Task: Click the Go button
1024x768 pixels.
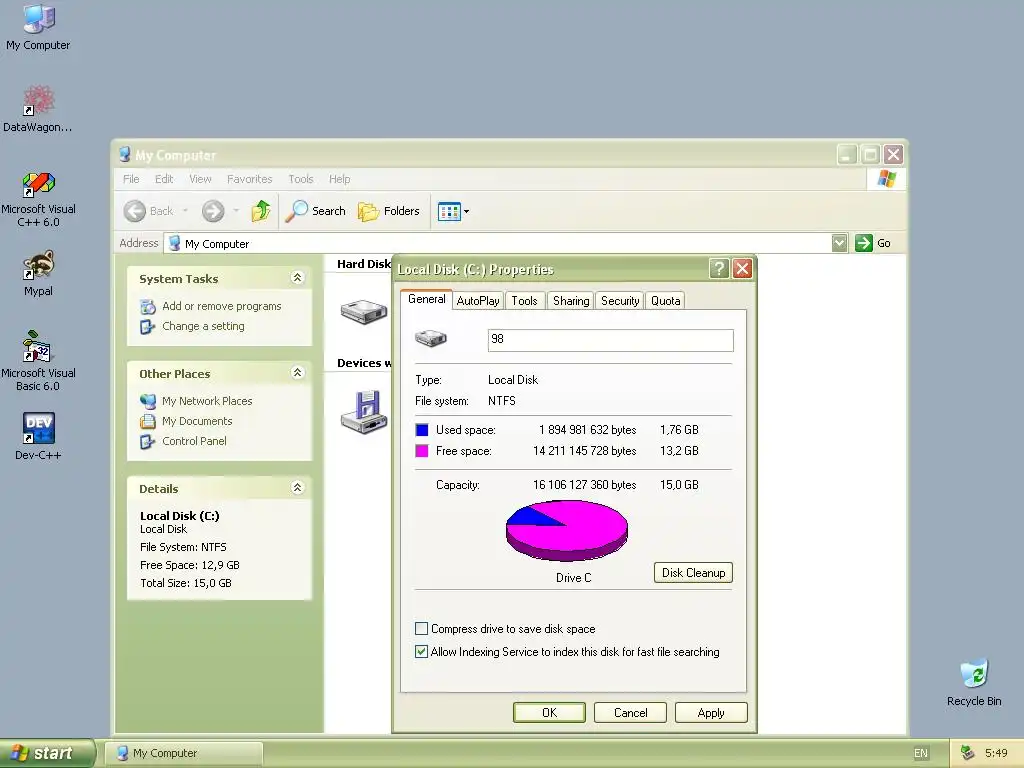Action: point(873,243)
